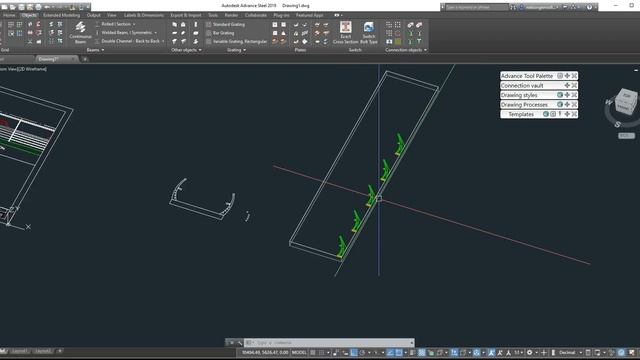Click the Switch Bolt Type tool

point(369,32)
